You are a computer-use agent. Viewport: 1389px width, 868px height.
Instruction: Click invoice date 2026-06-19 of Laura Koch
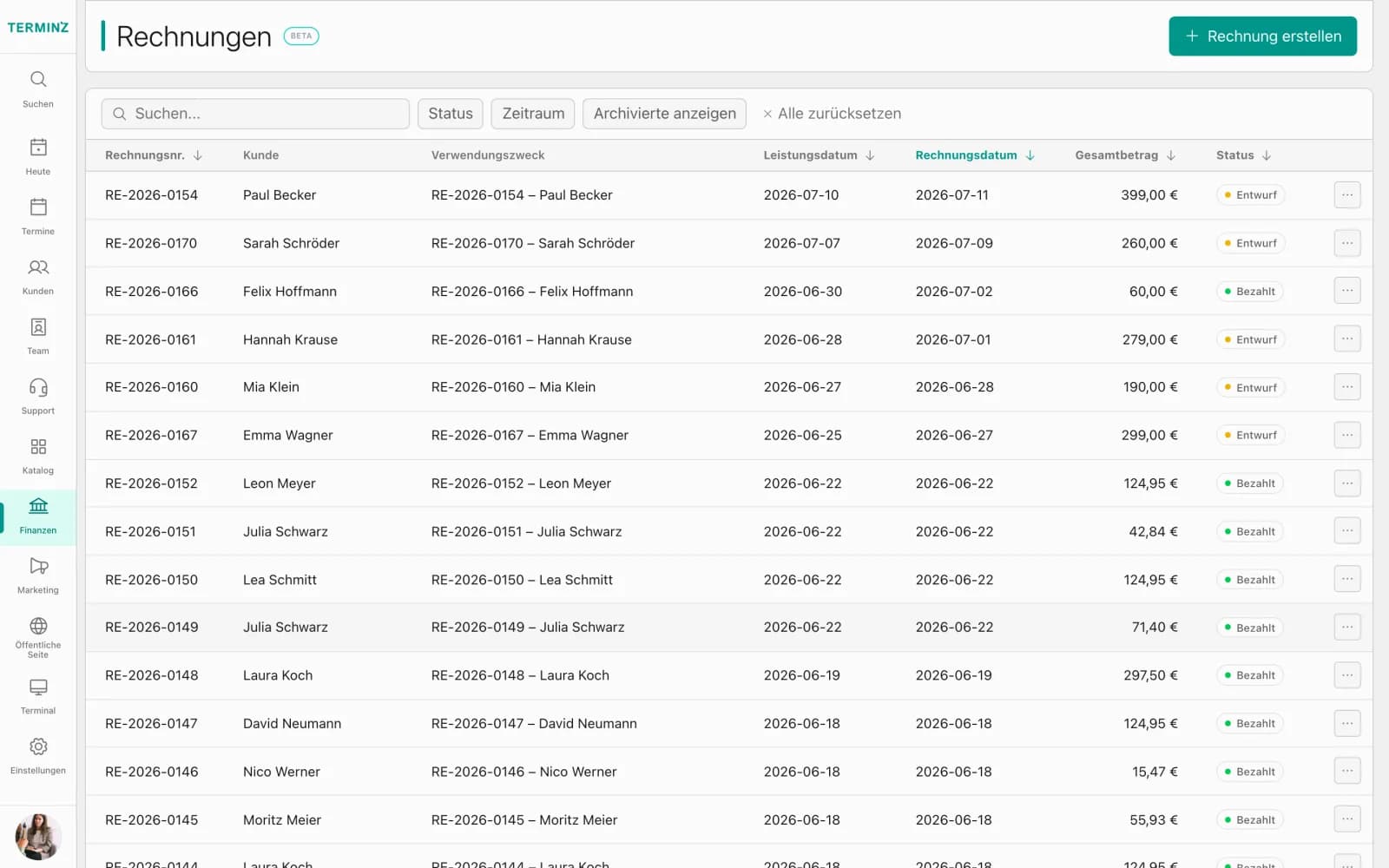pos(953,675)
